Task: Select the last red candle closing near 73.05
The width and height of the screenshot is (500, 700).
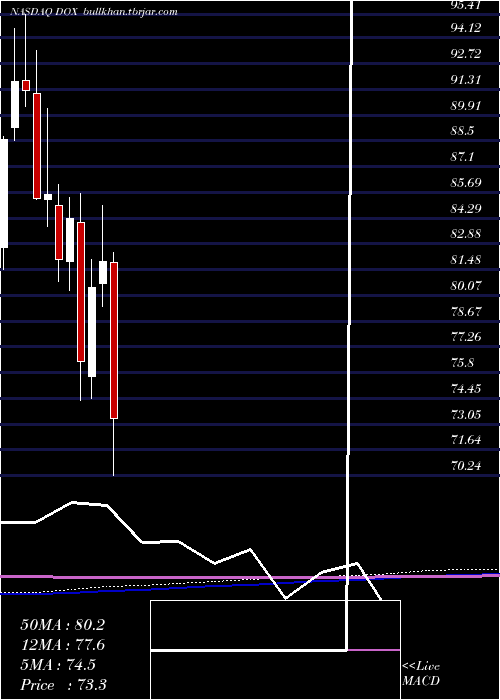Action: coord(114,341)
